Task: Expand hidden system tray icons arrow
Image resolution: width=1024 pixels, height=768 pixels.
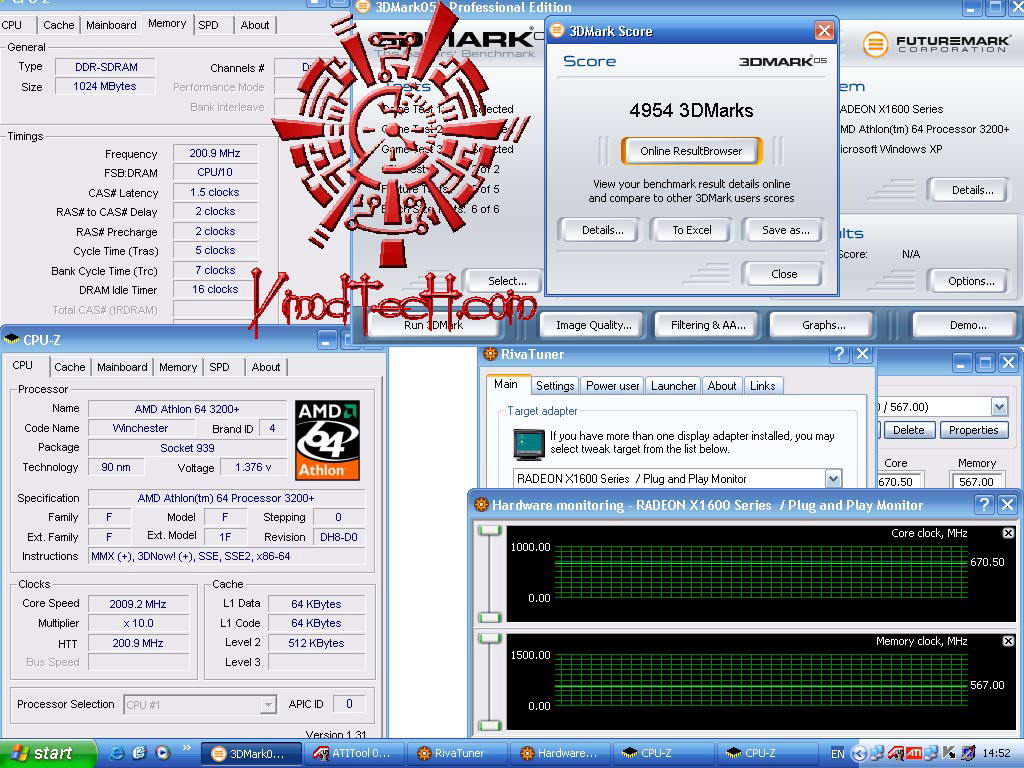Action: pyautogui.click(x=858, y=754)
